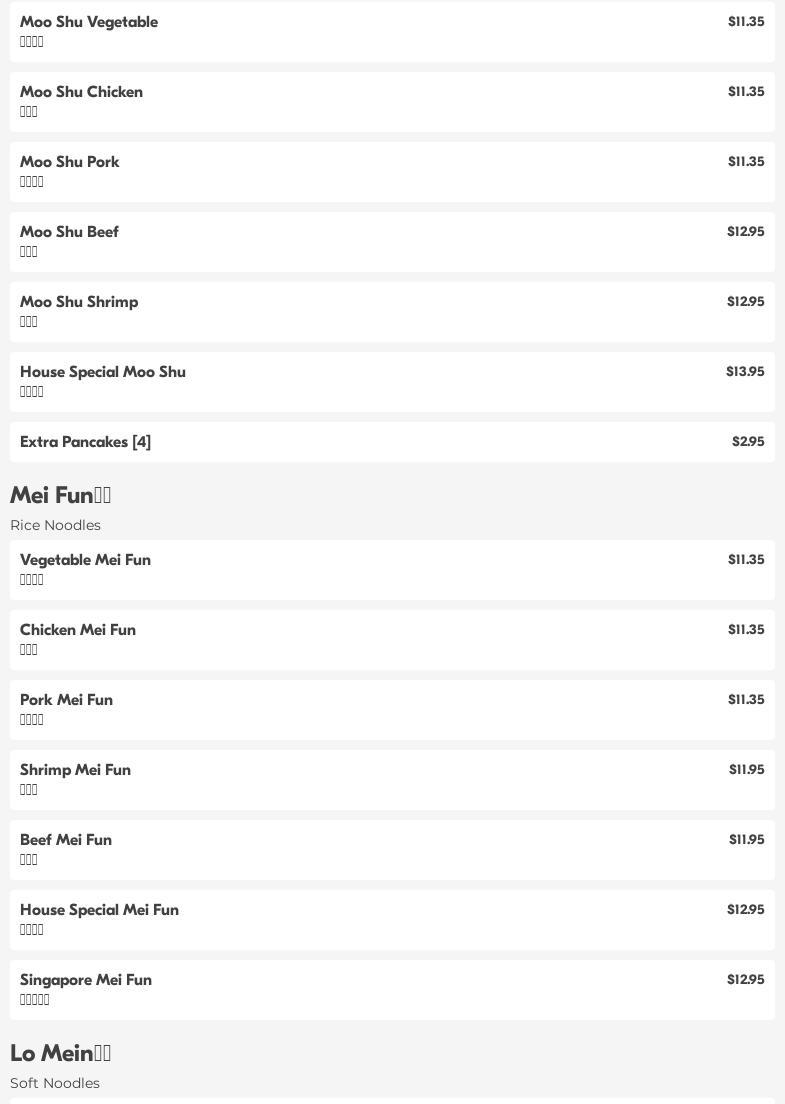The height and width of the screenshot is (1104, 785).
Task: Click the Mei Fun section heading
Action: (60, 496)
